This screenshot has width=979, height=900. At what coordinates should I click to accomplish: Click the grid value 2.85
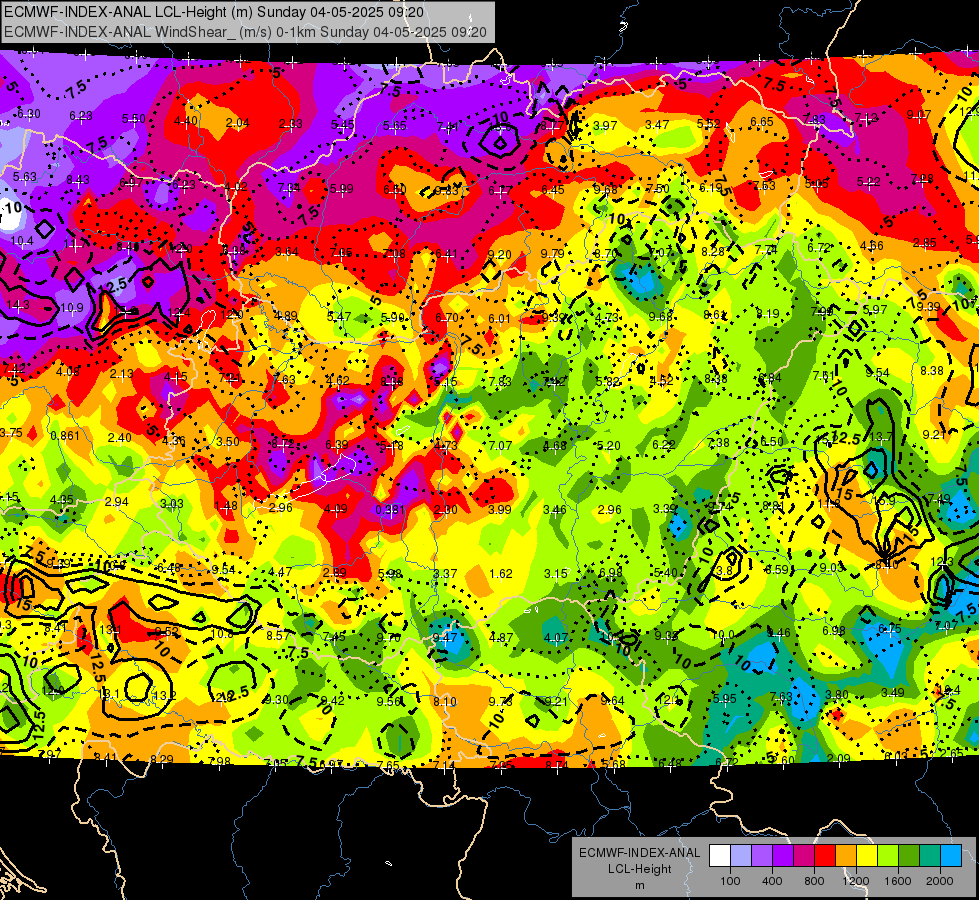pyautogui.click(x=924, y=243)
